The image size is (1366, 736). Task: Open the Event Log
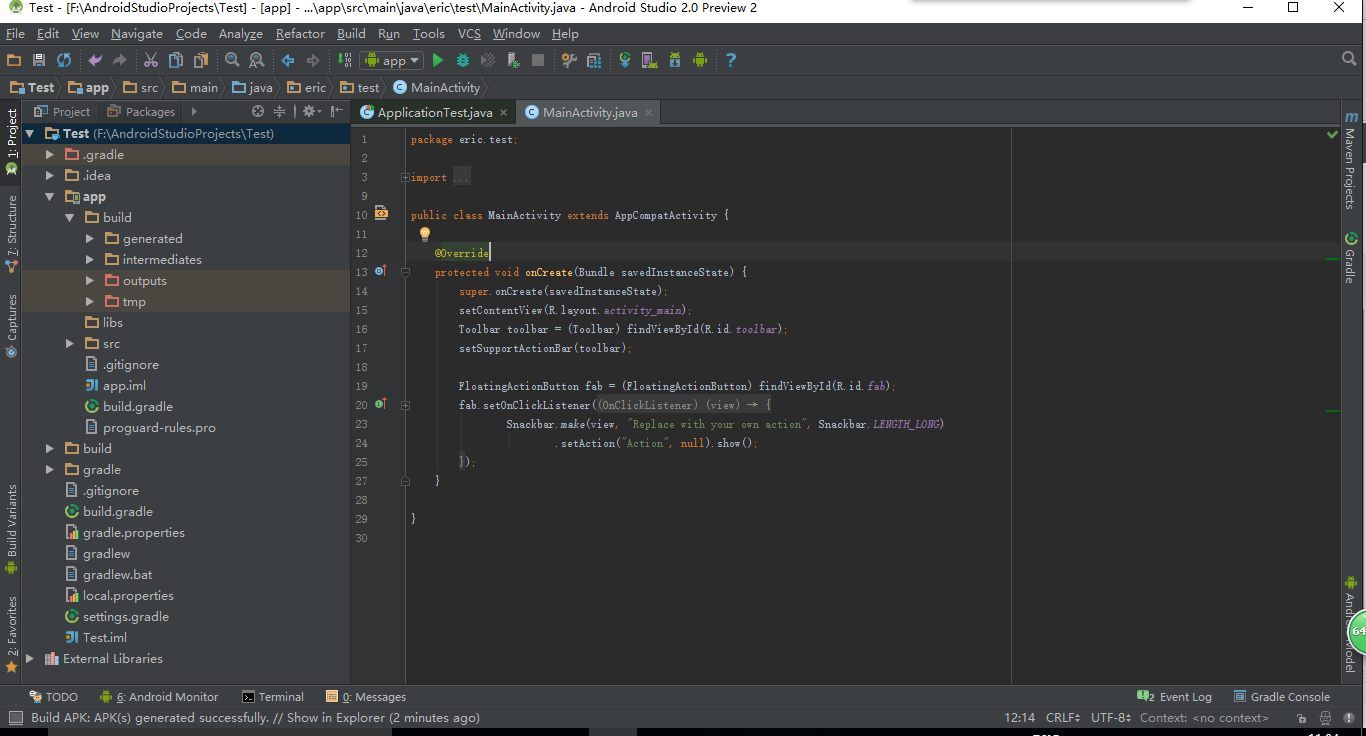click(x=1175, y=697)
